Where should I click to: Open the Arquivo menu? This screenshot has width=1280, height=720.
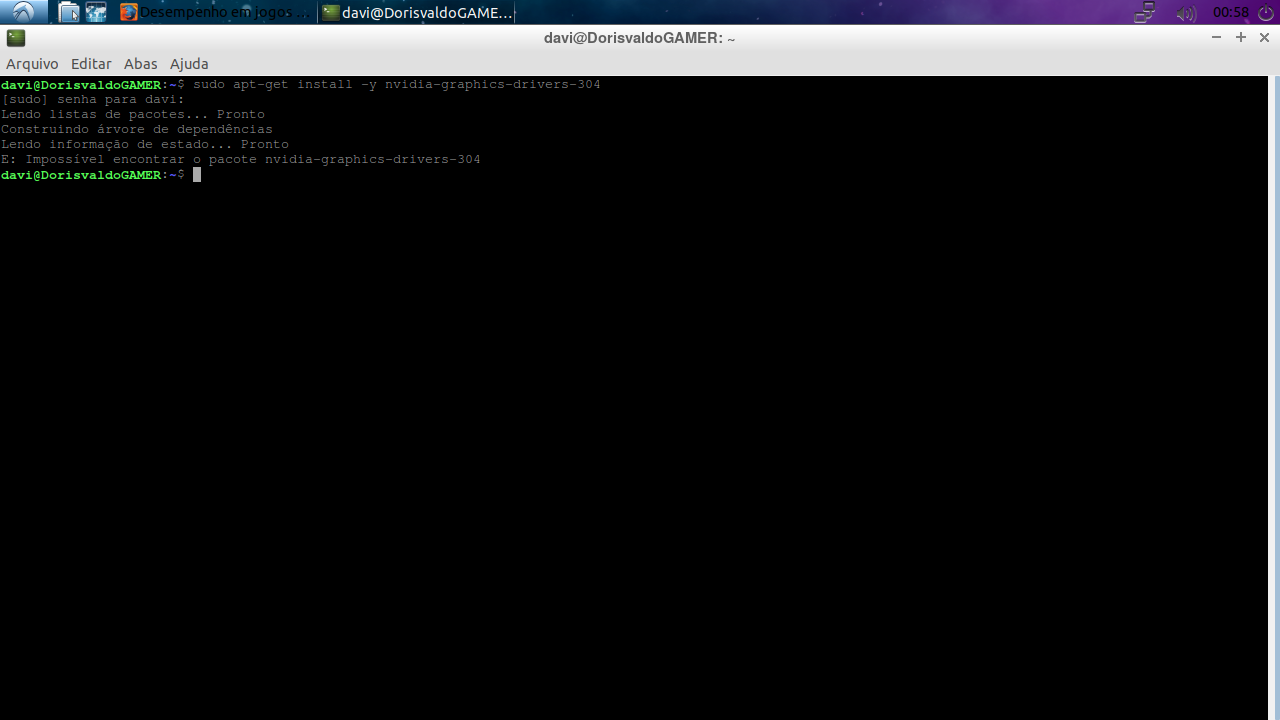(x=32, y=64)
